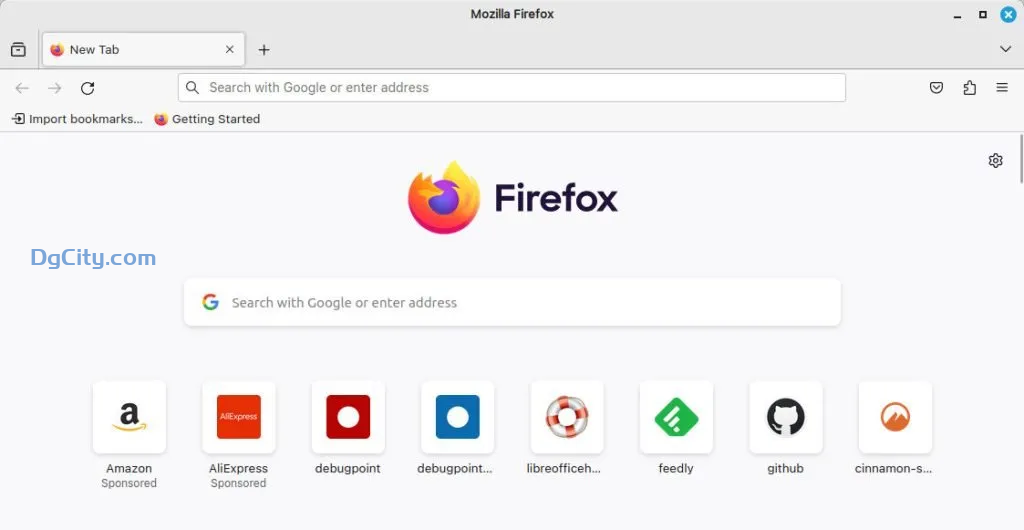
Task: Open the Extensions puzzle icon
Action: pos(970,87)
